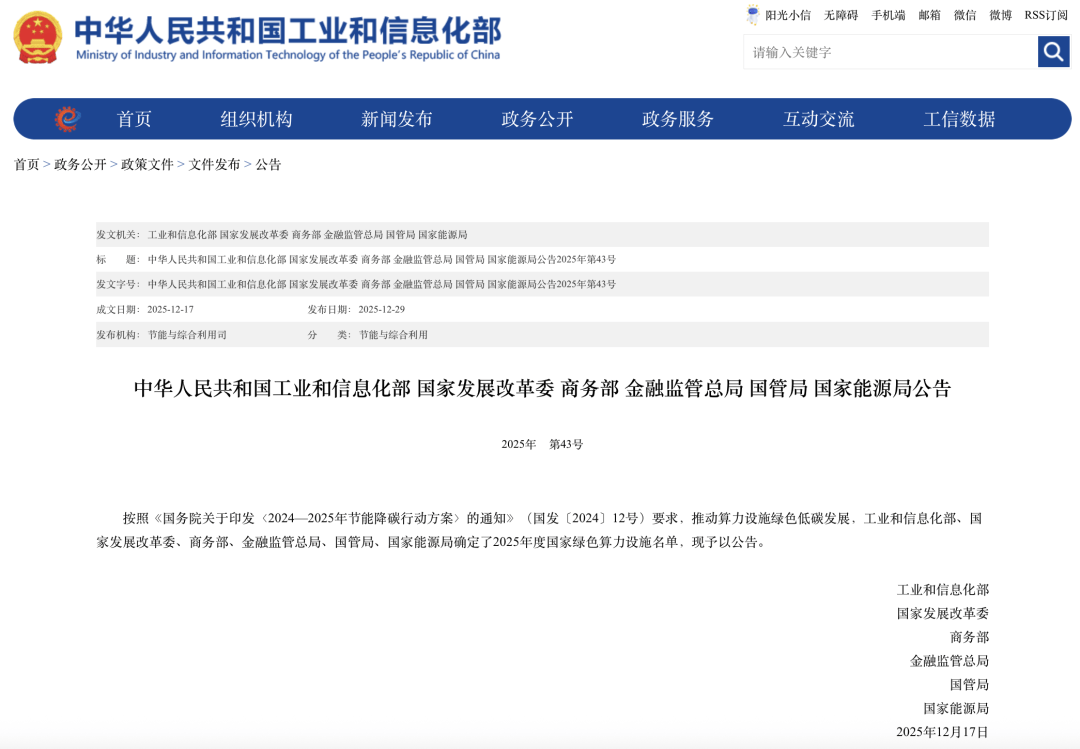
Task: Click the 邮箱 link in top bar
Action: coord(930,15)
